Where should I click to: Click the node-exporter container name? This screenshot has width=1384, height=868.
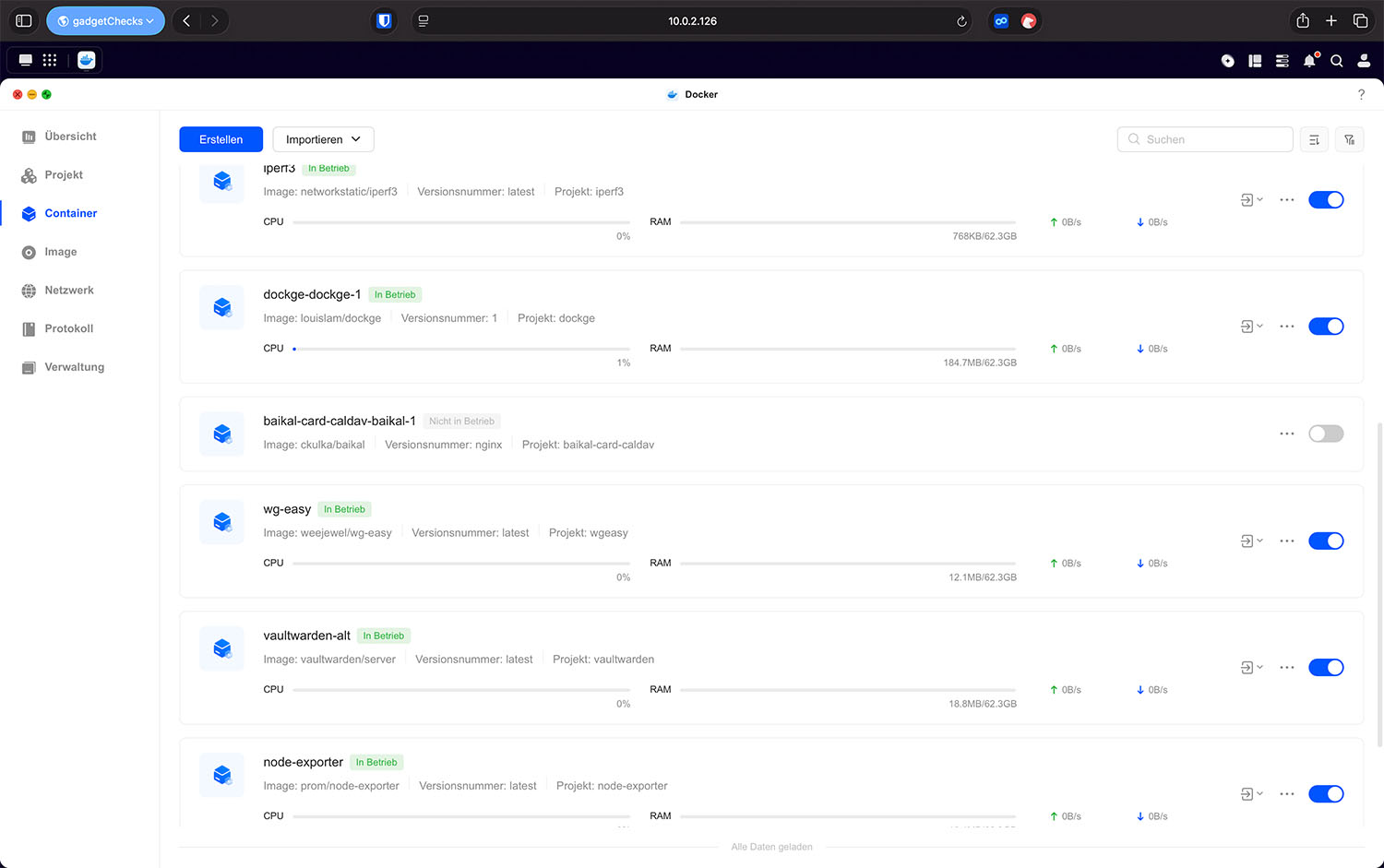tap(303, 762)
